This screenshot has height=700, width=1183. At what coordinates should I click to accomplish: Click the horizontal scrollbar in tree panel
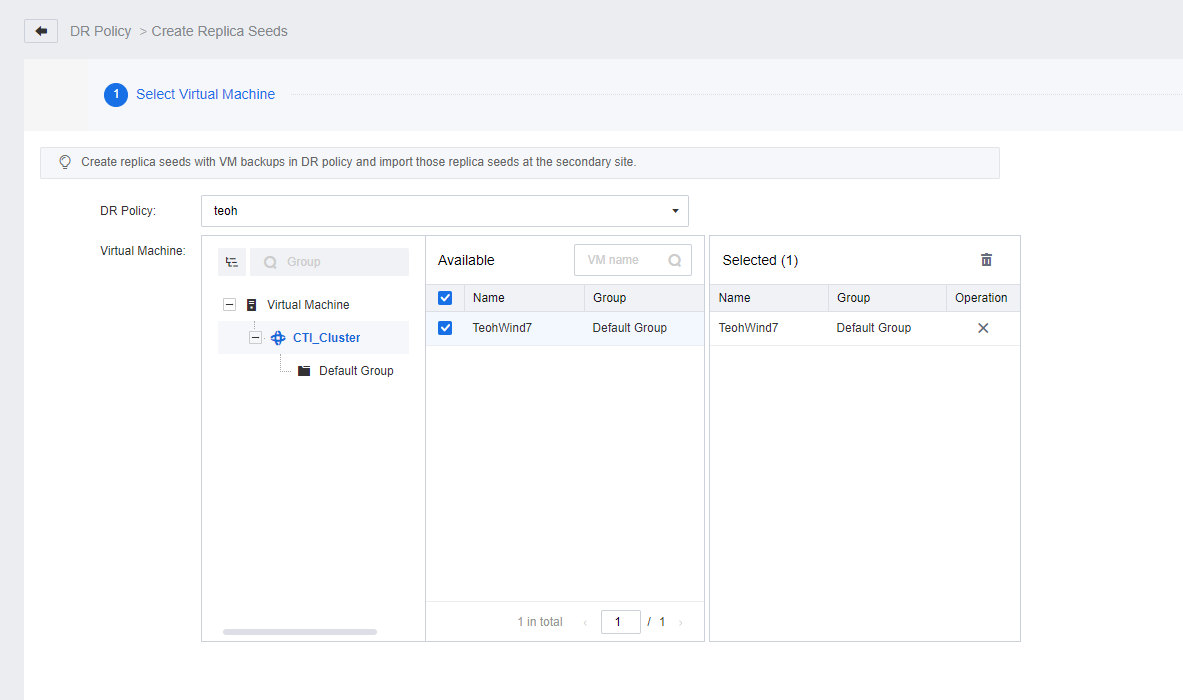coord(300,632)
